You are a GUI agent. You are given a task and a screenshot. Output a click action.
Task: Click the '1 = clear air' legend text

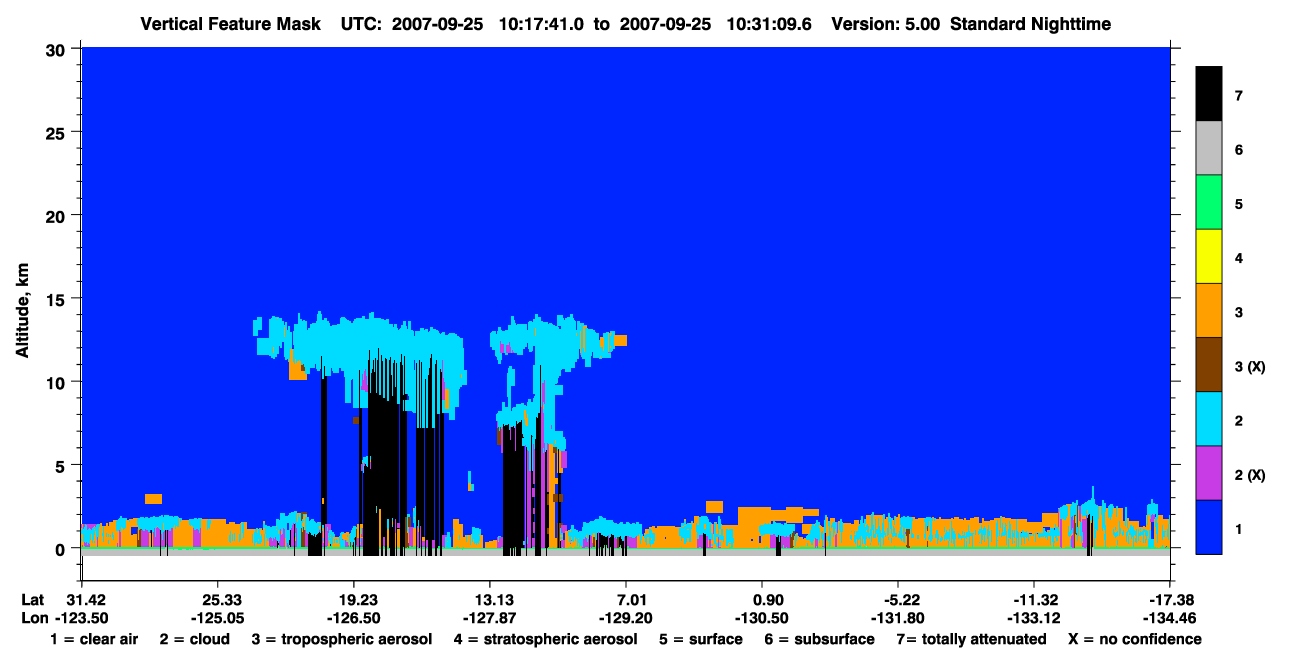(94, 639)
